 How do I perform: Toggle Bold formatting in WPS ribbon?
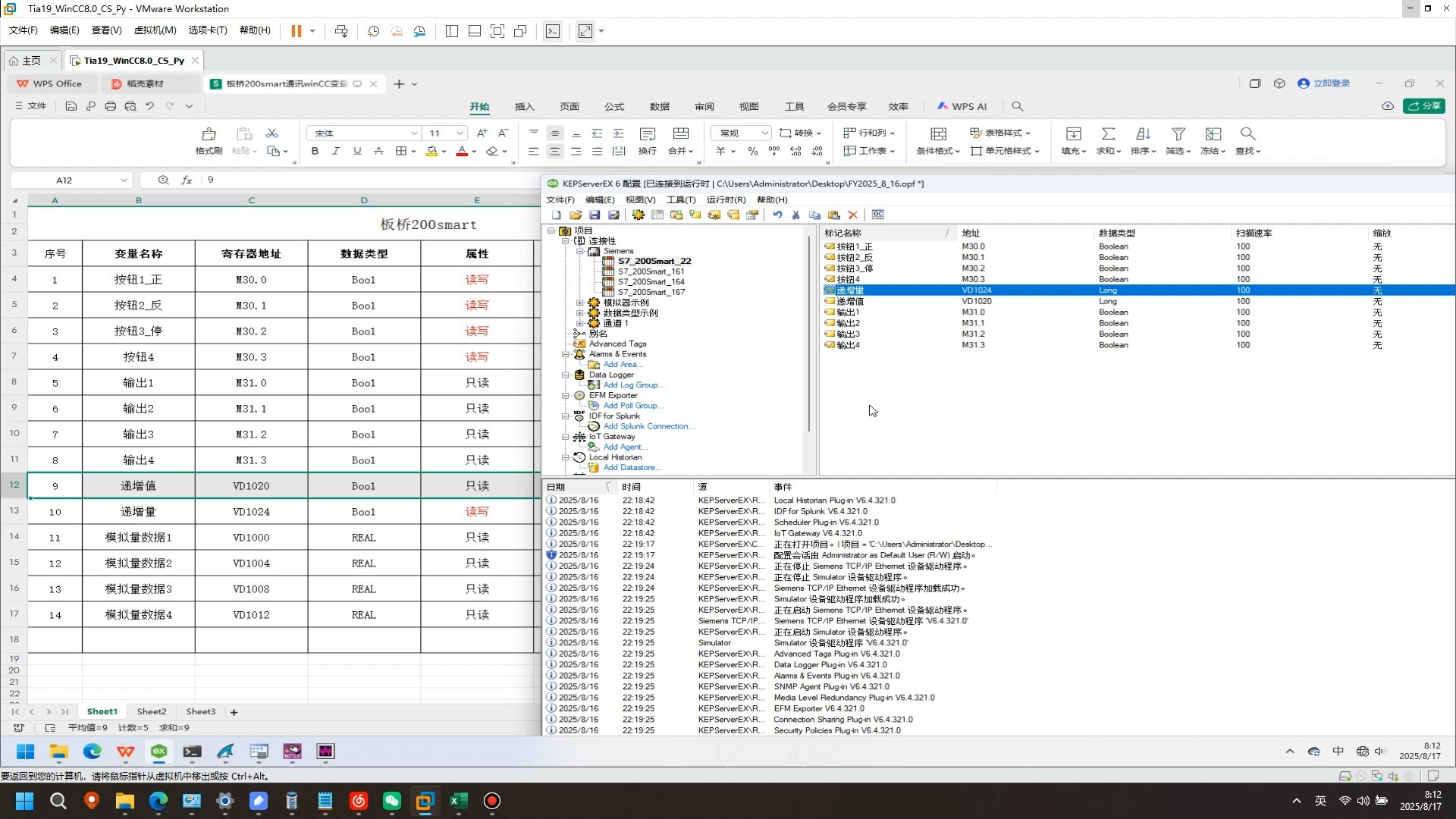click(315, 152)
